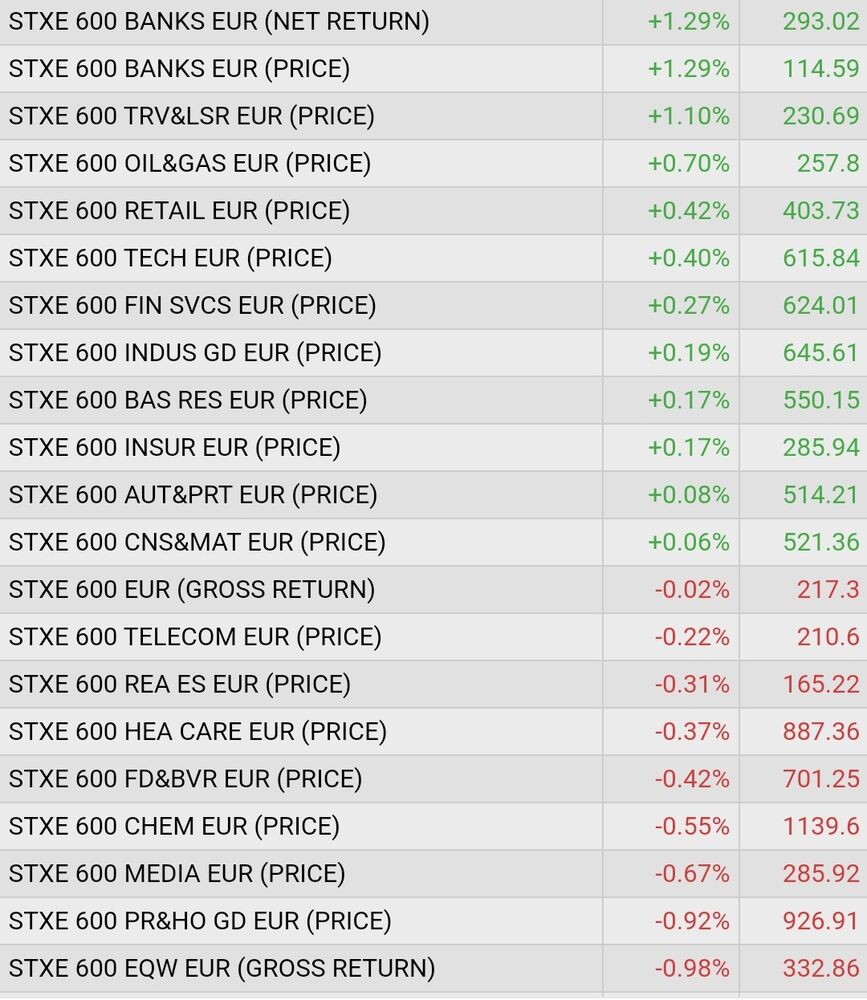Viewport: 867px width, 1000px height.
Task: Open STXE 600 AUT&PRT EUR (PRICE)
Action: 193,495
